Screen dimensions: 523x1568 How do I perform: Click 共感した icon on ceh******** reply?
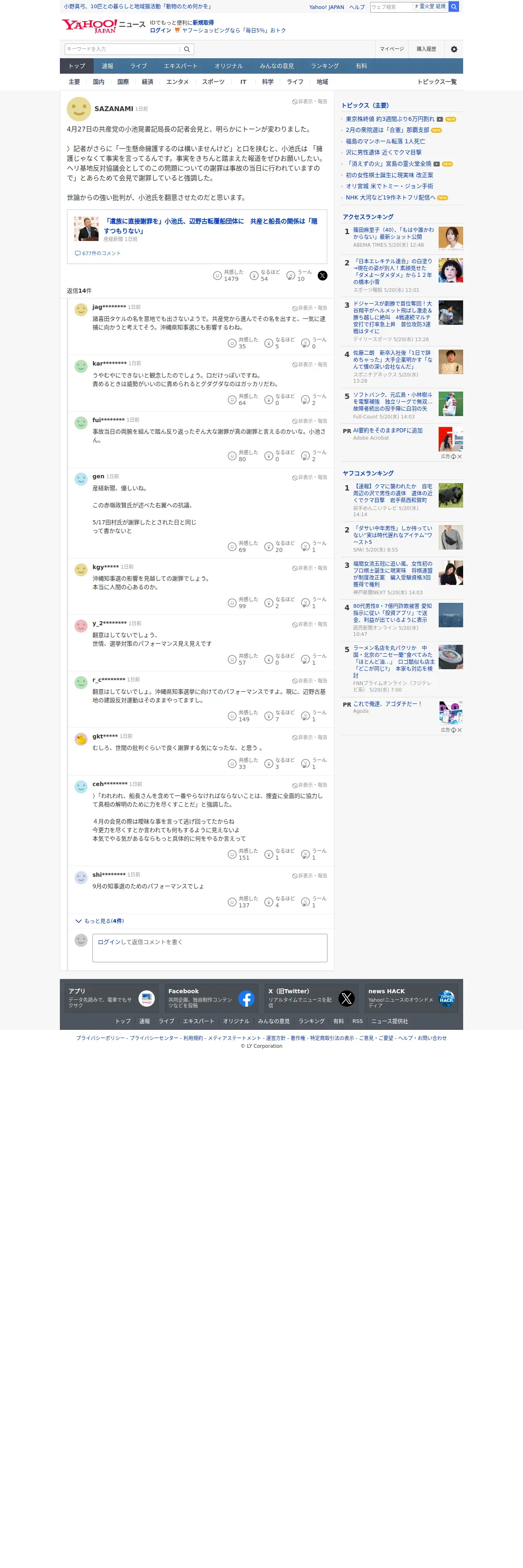point(232,854)
